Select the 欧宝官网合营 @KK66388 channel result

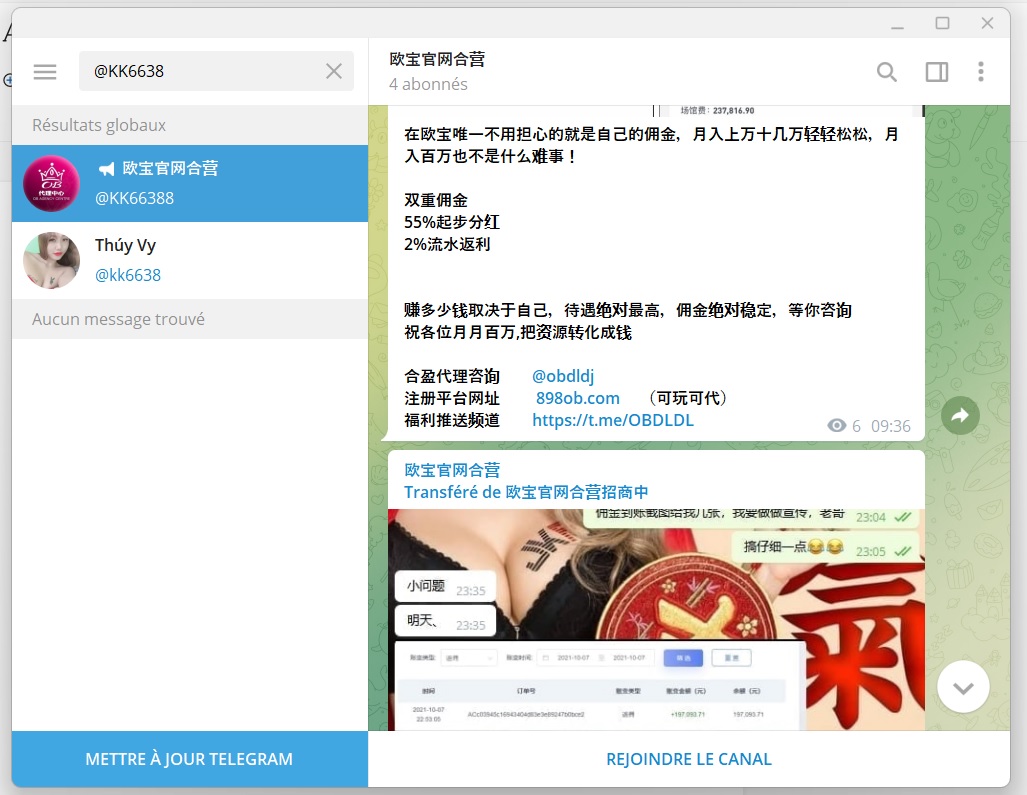click(190, 183)
